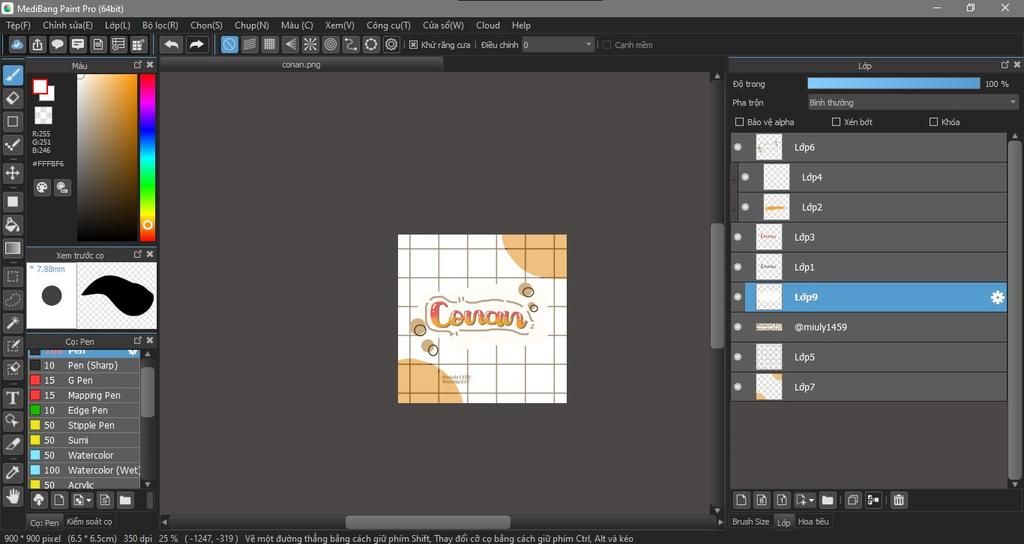This screenshot has height=544, width=1024.
Task: Open settings gear on Lớp9 layer
Action: point(997,297)
